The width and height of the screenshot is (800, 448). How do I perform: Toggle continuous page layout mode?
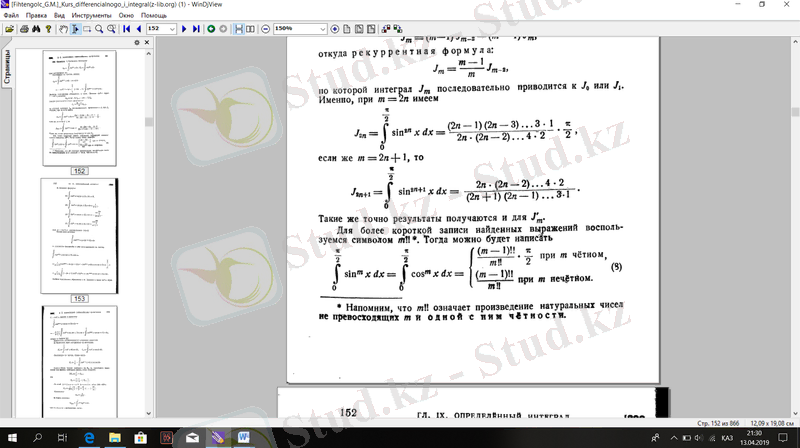coord(239,30)
